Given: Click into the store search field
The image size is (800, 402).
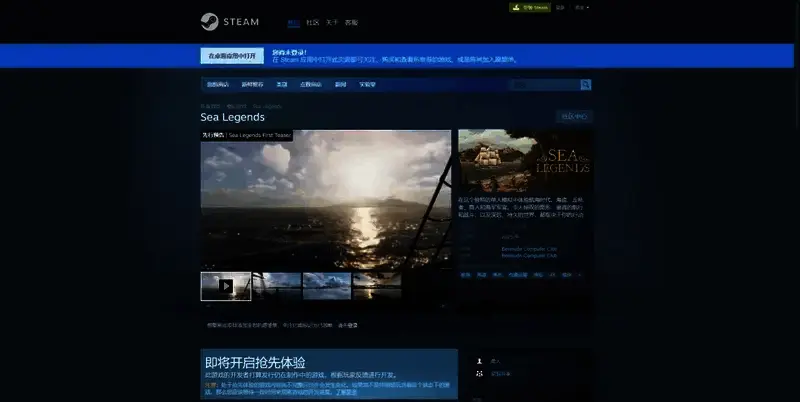Looking at the screenshot, I should pyautogui.click(x=544, y=85).
